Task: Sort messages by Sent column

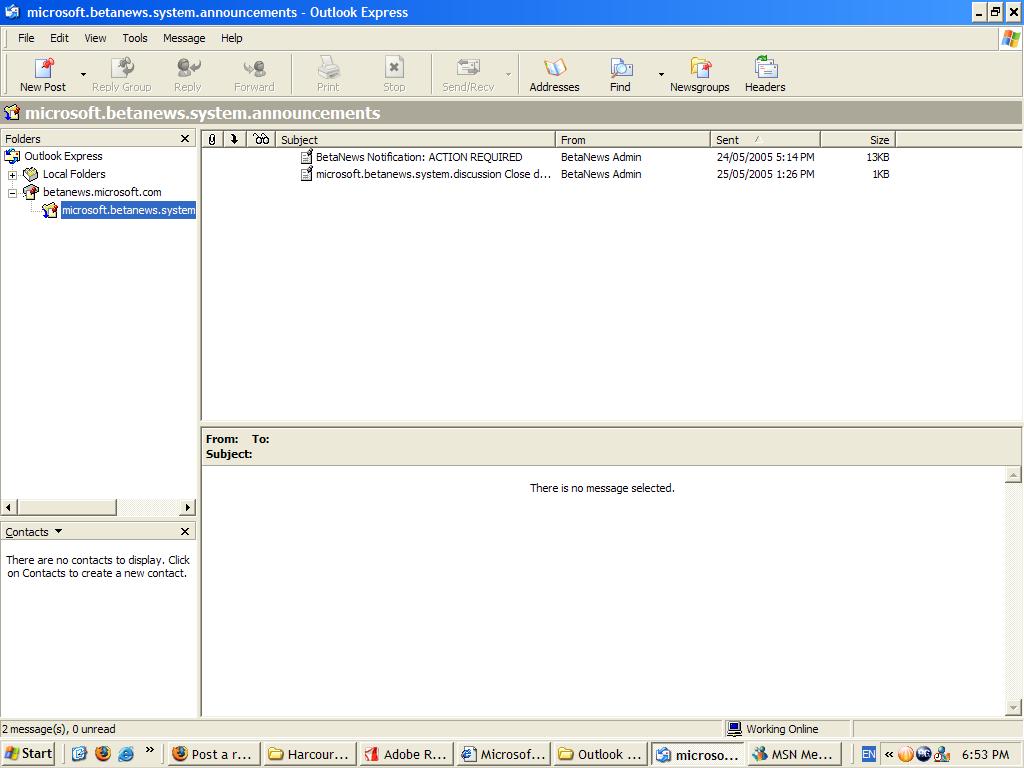Action: (x=765, y=140)
